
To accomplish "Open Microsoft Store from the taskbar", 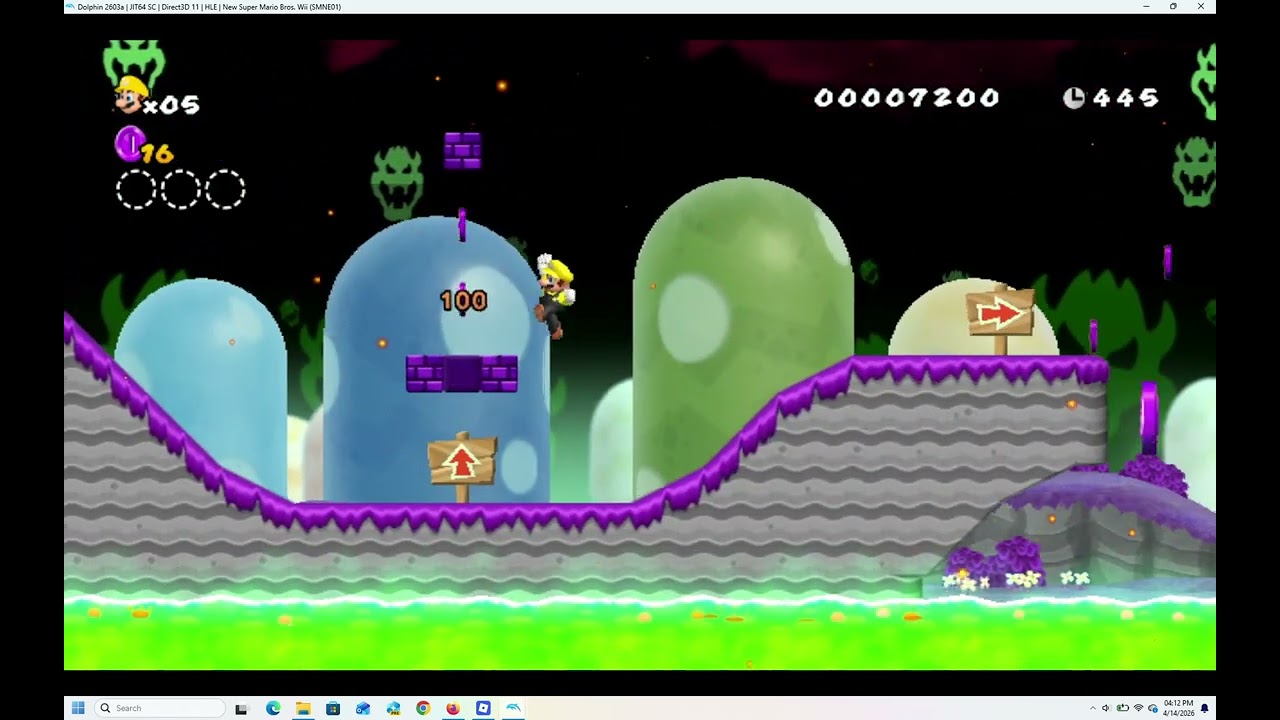I will click(333, 708).
